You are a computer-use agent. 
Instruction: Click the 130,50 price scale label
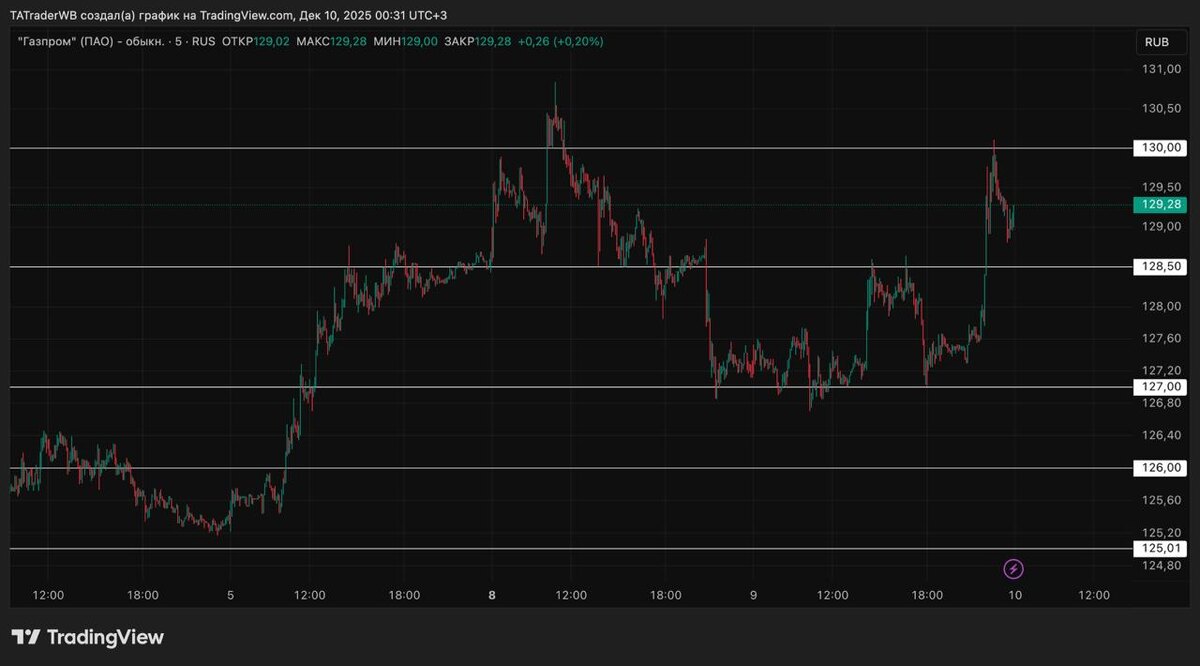(x=1163, y=109)
